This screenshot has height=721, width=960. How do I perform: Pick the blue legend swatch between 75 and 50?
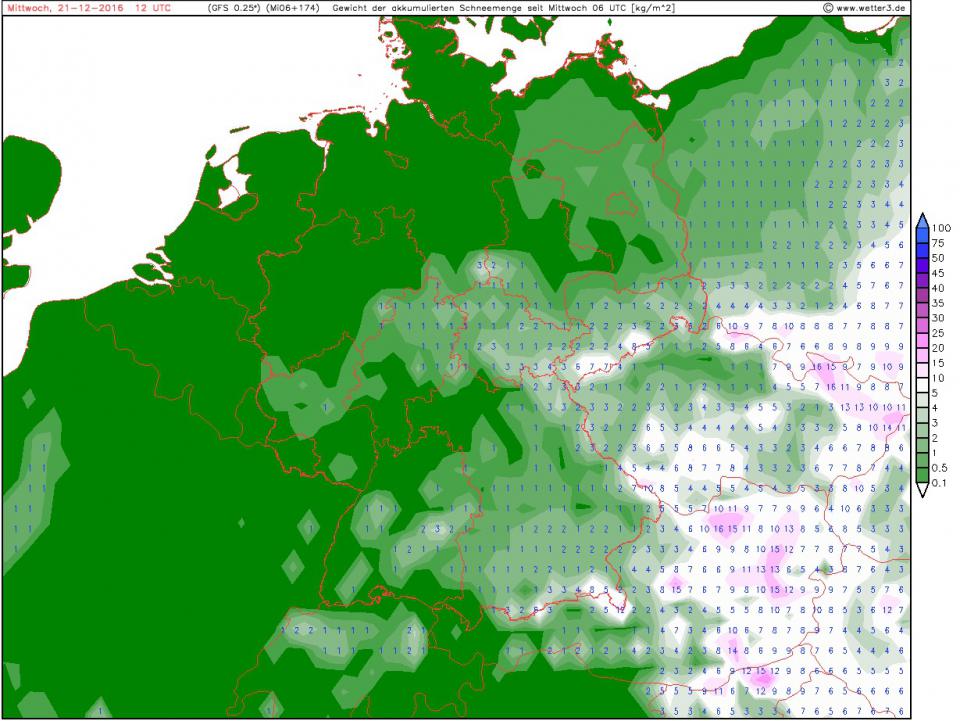click(x=923, y=250)
